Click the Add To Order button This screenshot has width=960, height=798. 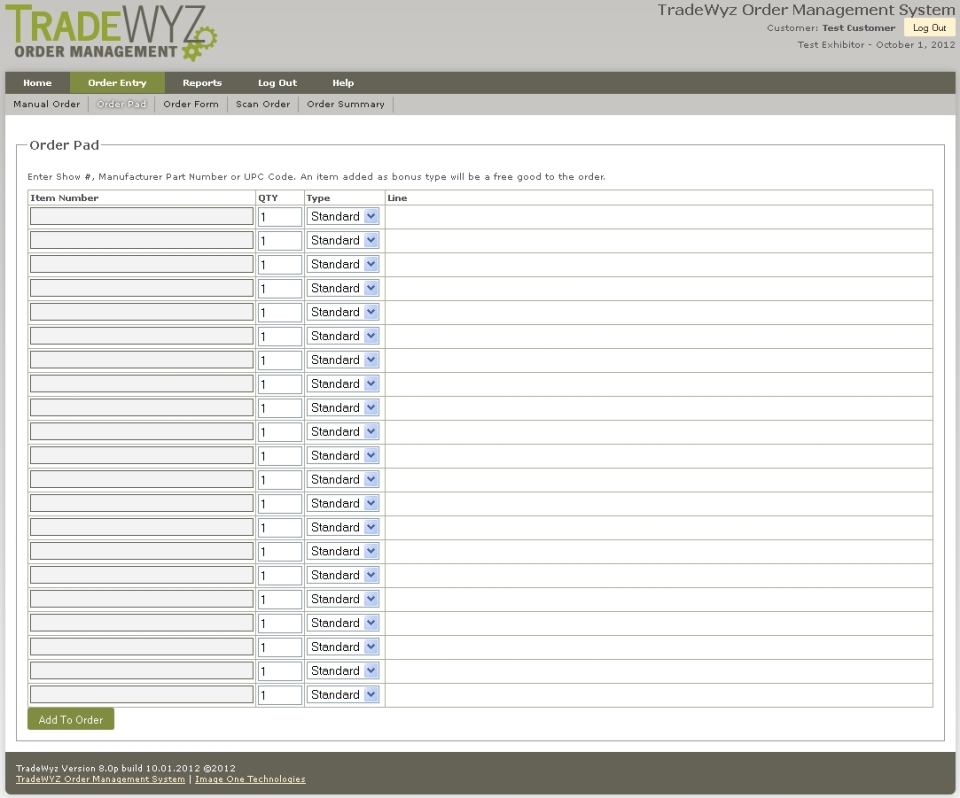[71, 720]
